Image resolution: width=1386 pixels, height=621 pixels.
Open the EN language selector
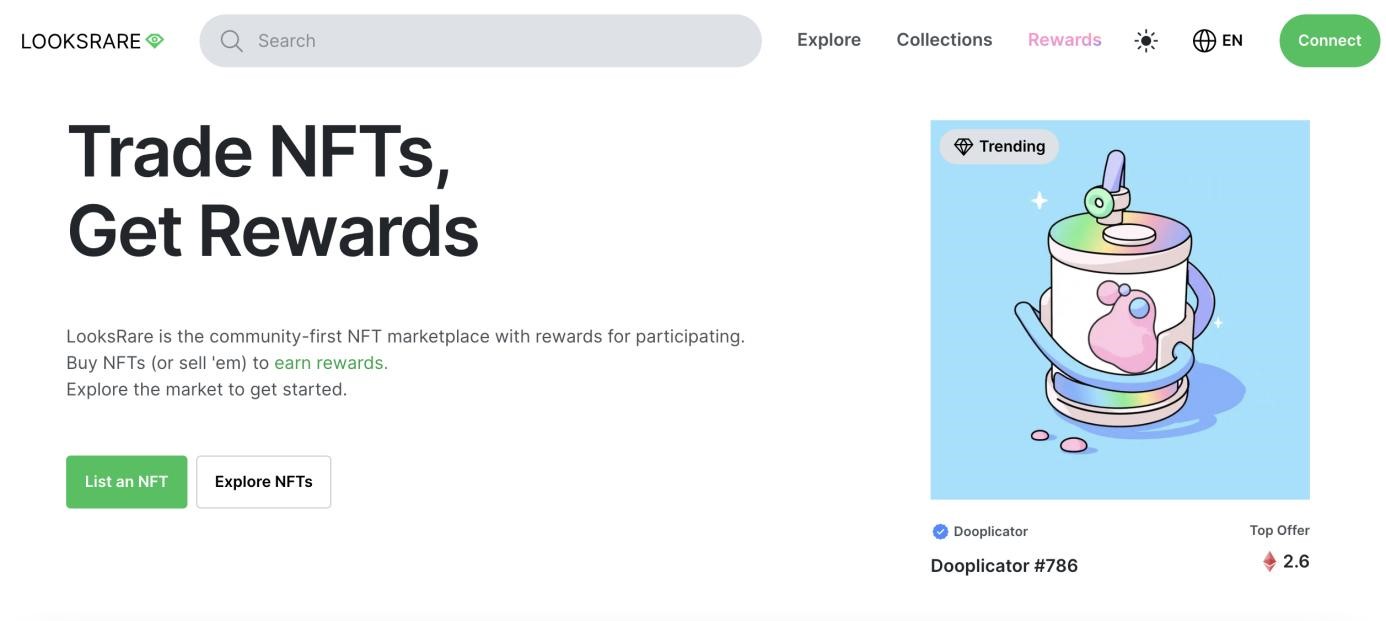(x=1232, y=41)
